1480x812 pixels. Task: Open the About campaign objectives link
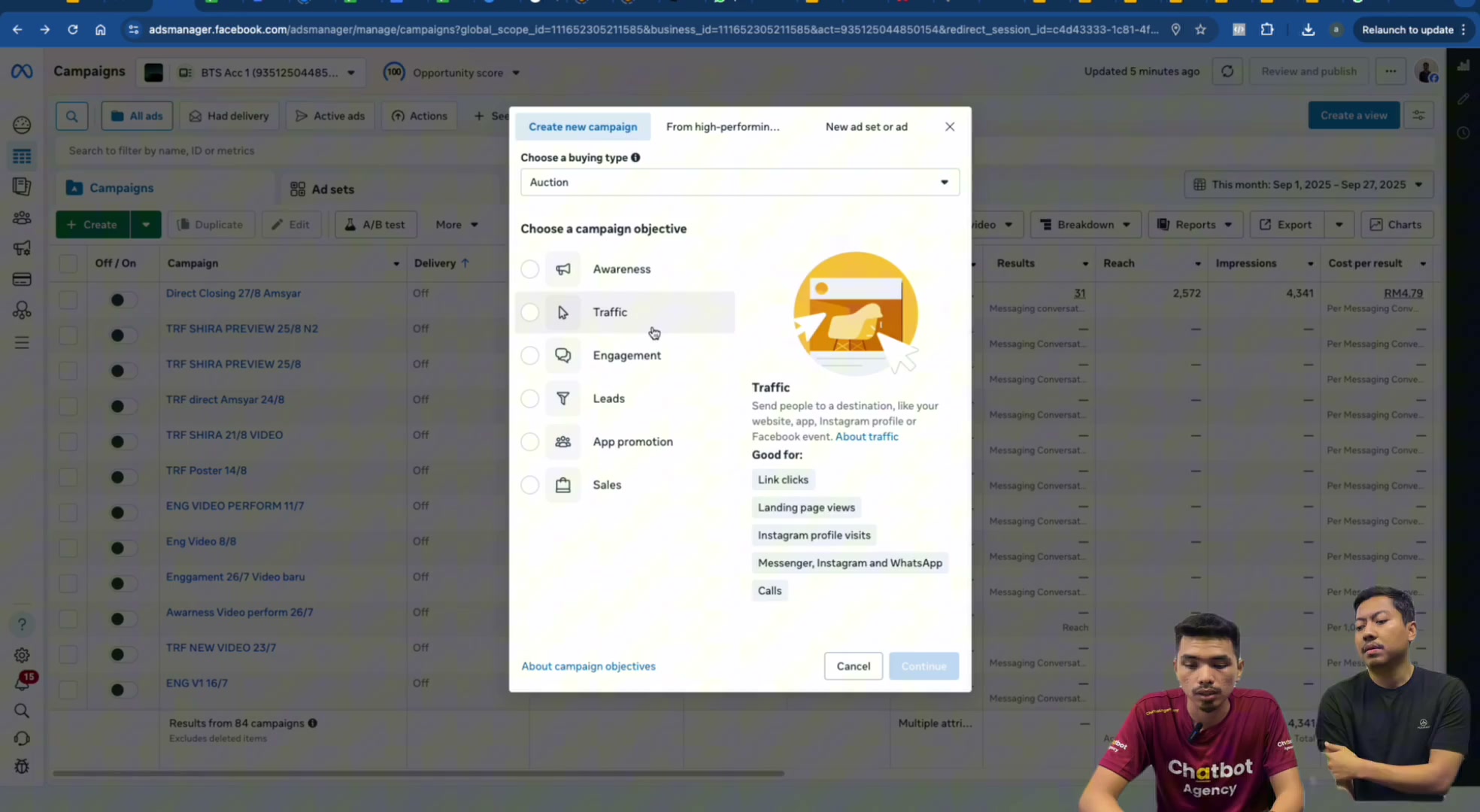[588, 666]
